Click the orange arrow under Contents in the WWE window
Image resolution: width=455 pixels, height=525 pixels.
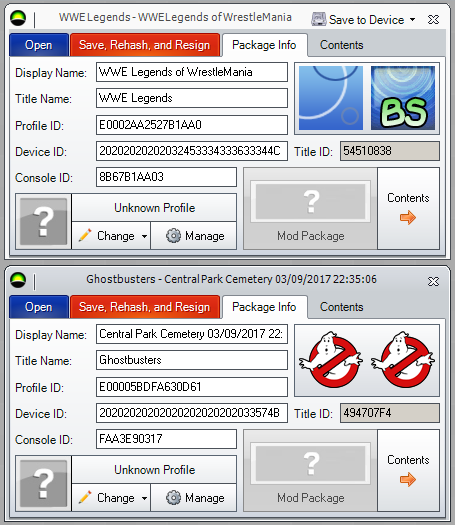pyautogui.click(x=408, y=218)
